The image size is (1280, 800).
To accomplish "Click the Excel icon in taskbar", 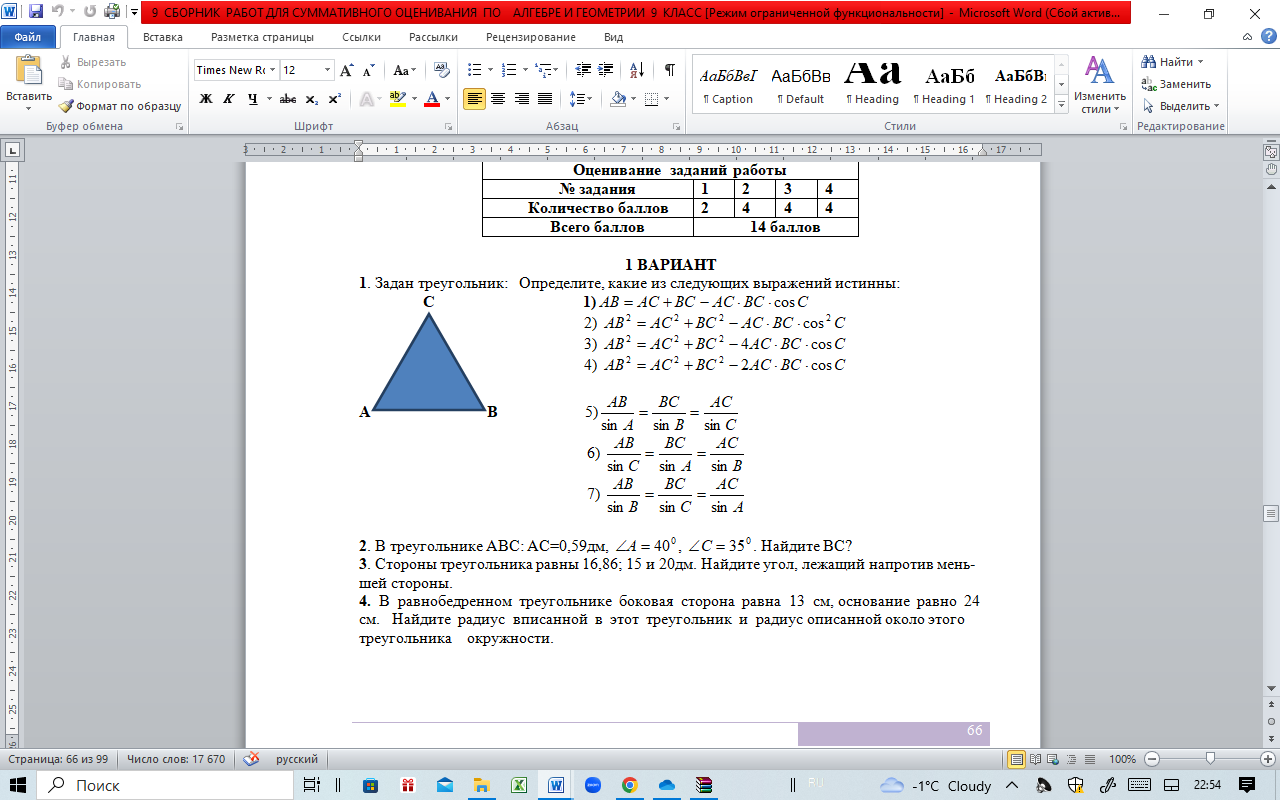I will (x=519, y=785).
